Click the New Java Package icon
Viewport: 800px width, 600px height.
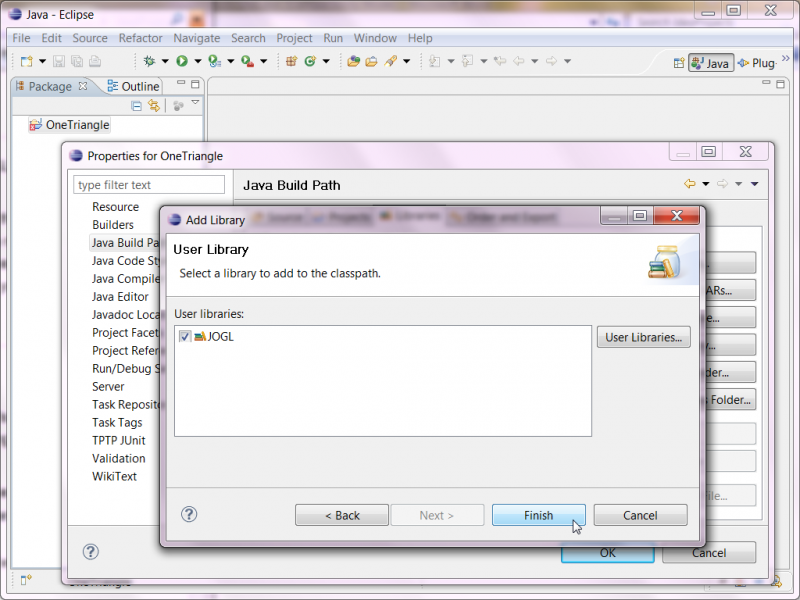pyautogui.click(x=291, y=62)
